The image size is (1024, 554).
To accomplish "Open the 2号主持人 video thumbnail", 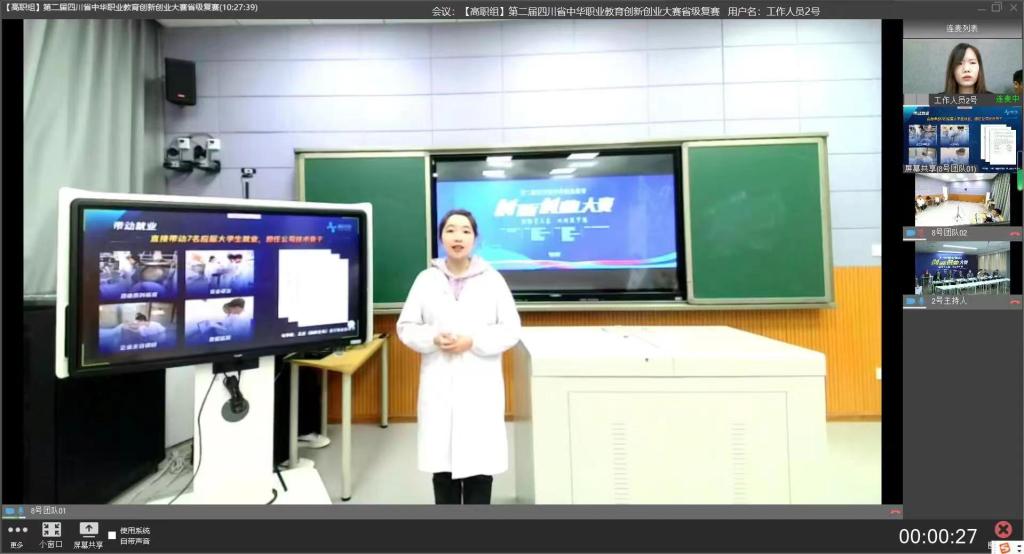I will 961,268.
